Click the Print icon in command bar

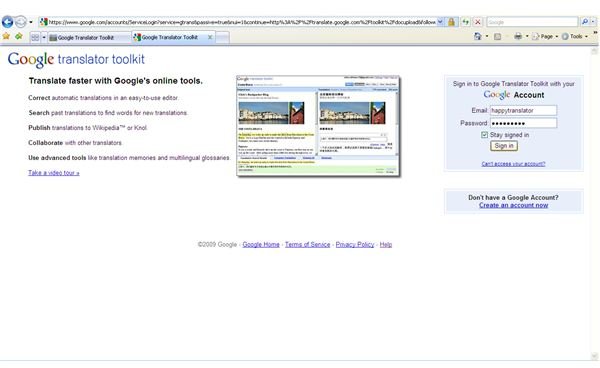pos(518,36)
